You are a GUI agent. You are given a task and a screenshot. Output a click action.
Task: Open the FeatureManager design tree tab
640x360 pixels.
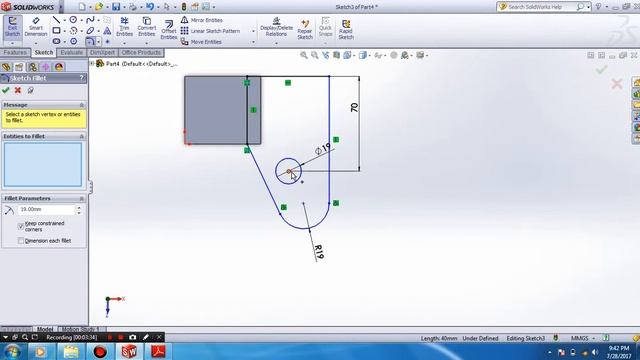(6, 67)
